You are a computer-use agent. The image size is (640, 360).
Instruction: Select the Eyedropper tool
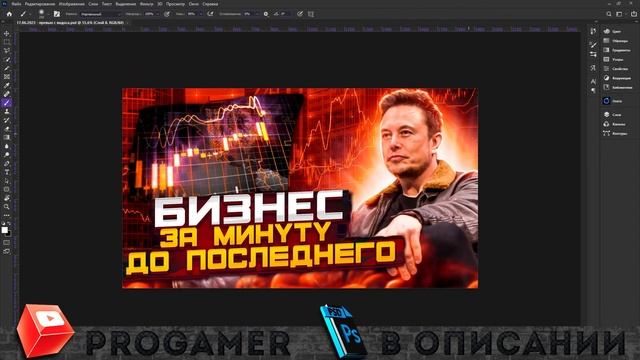click(x=7, y=85)
